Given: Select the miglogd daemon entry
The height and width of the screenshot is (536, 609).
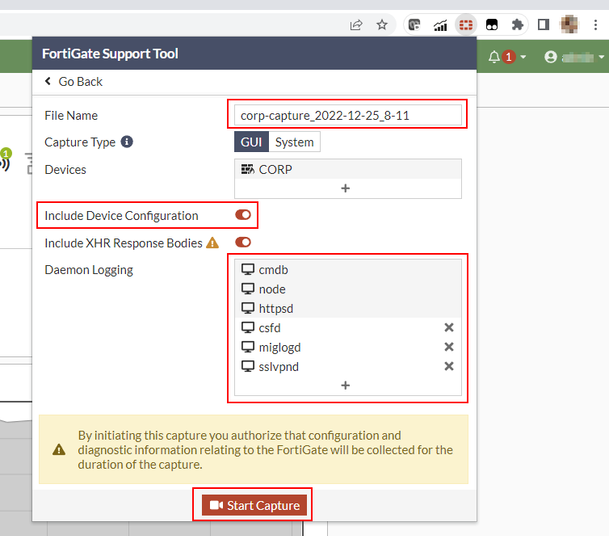Looking at the screenshot, I should (348, 347).
